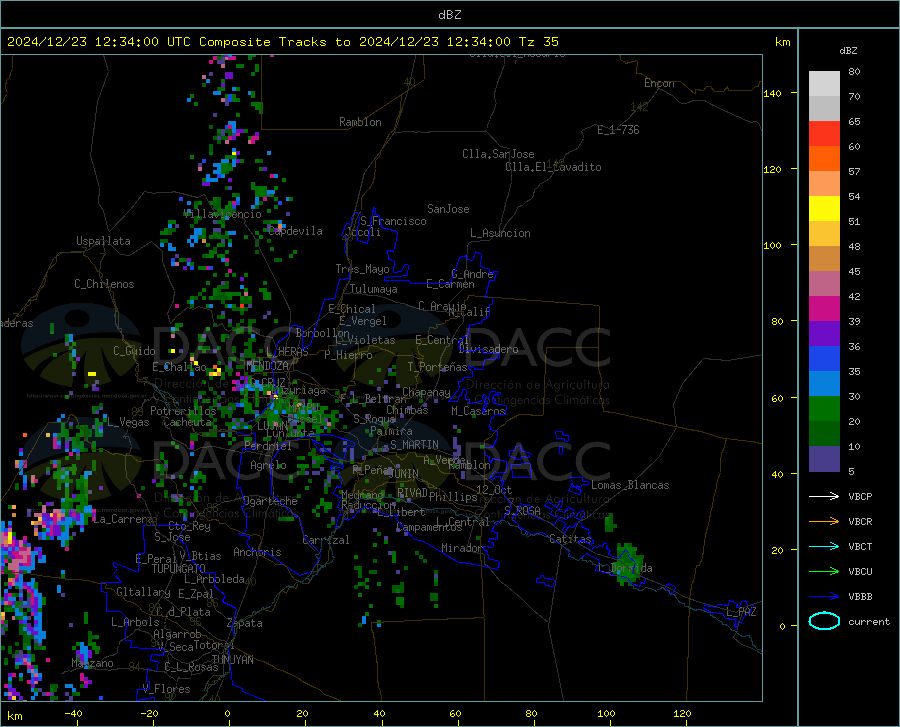Click the Ramblon label in the north
The height and width of the screenshot is (727, 900).
(x=360, y=122)
